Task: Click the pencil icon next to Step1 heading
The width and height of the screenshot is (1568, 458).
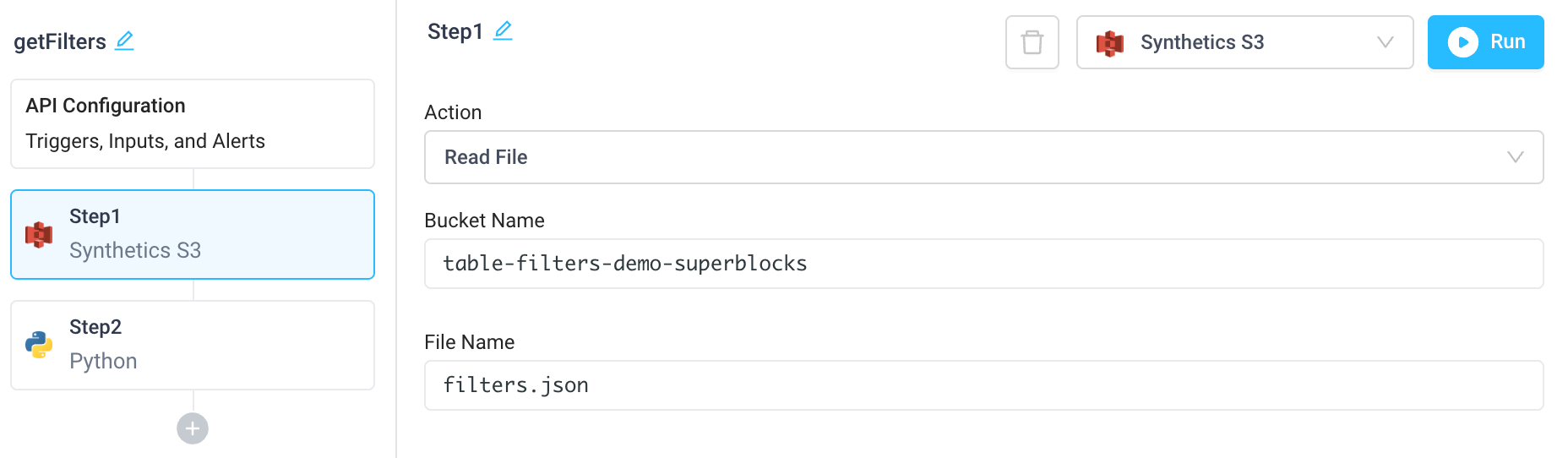Action: point(503,31)
